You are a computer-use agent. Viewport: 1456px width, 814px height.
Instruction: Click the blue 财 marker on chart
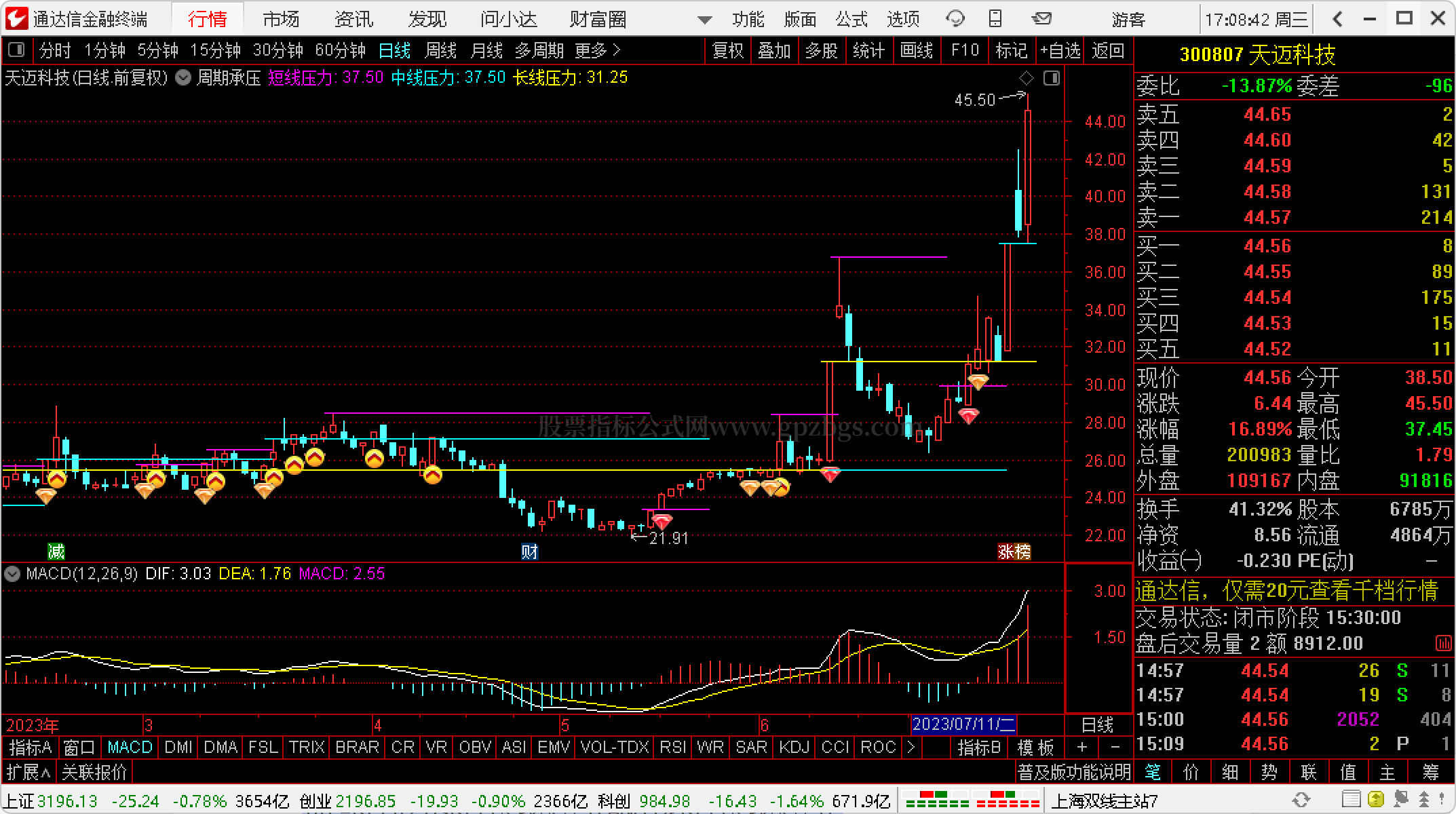coord(529,551)
